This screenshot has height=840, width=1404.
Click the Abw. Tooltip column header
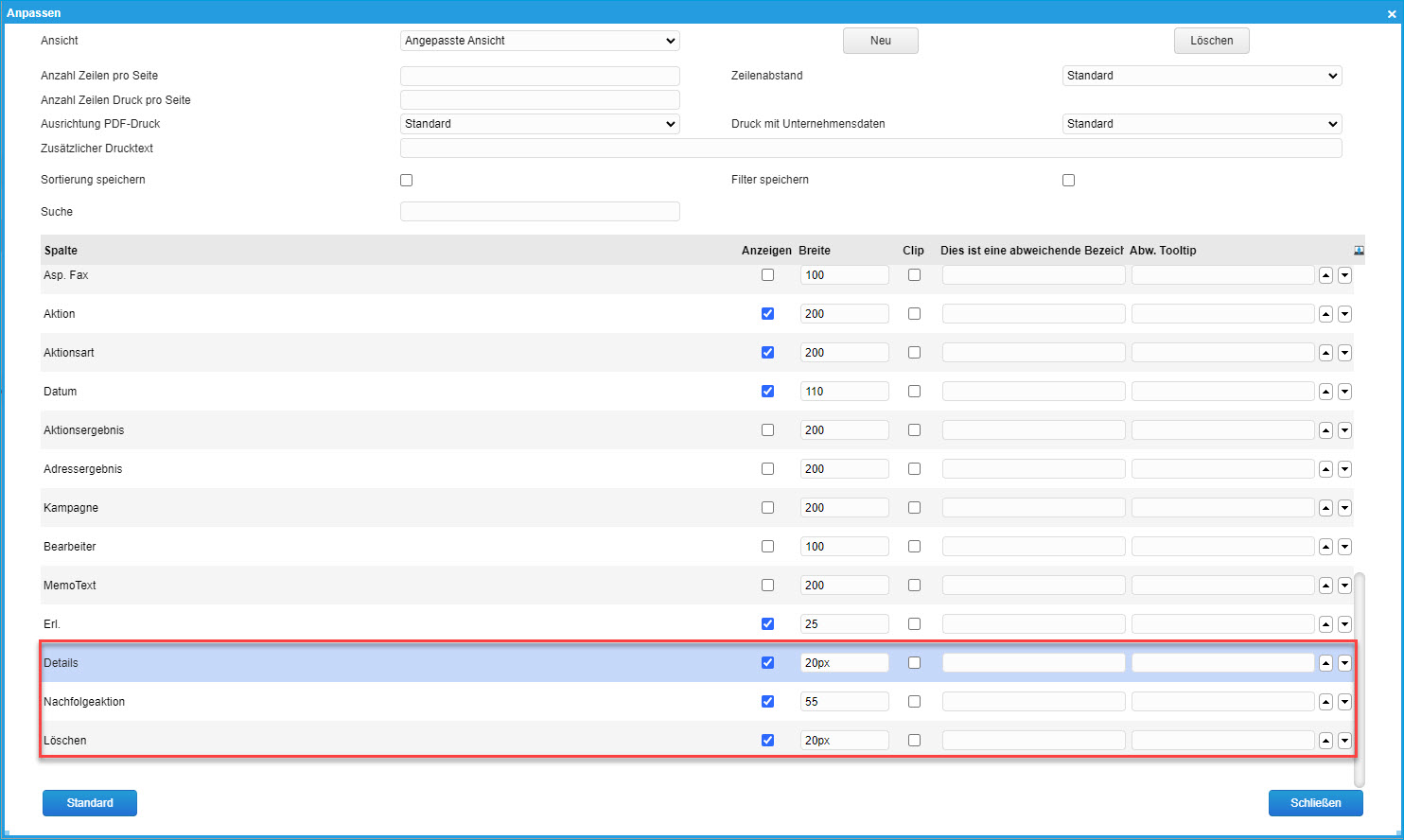[1163, 251]
